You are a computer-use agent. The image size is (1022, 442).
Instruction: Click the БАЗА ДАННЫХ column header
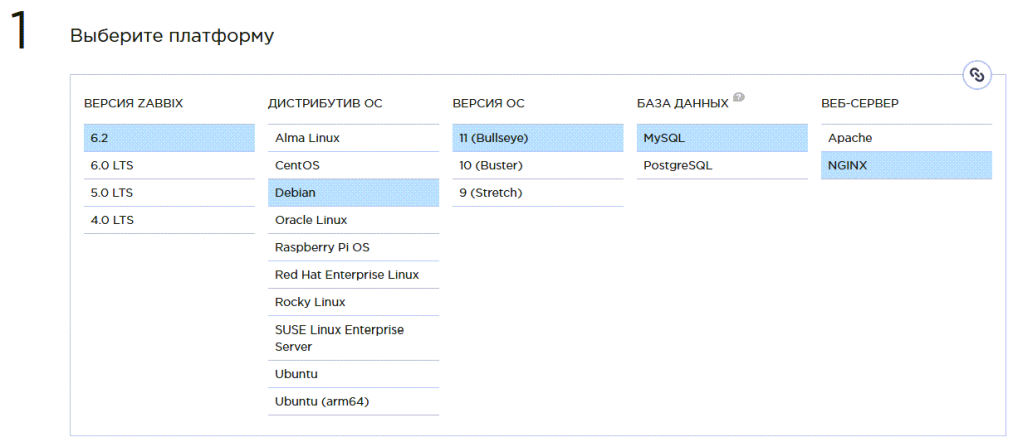[682, 104]
